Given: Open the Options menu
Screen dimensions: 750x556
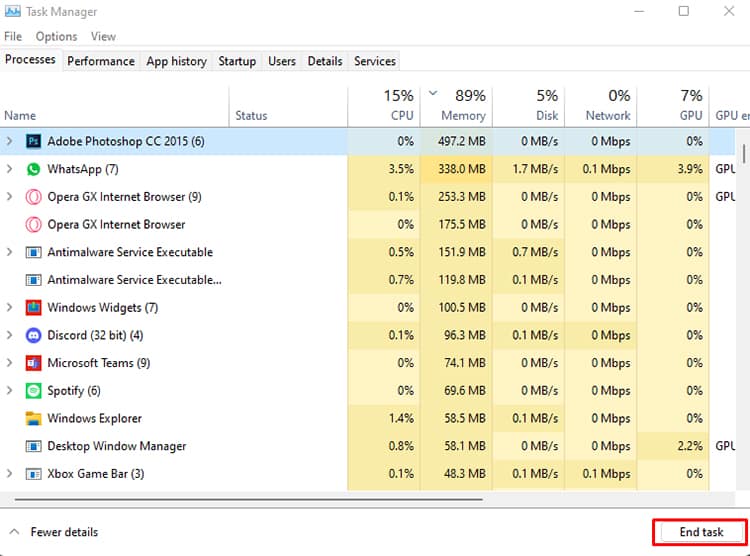Looking at the screenshot, I should click(56, 36).
